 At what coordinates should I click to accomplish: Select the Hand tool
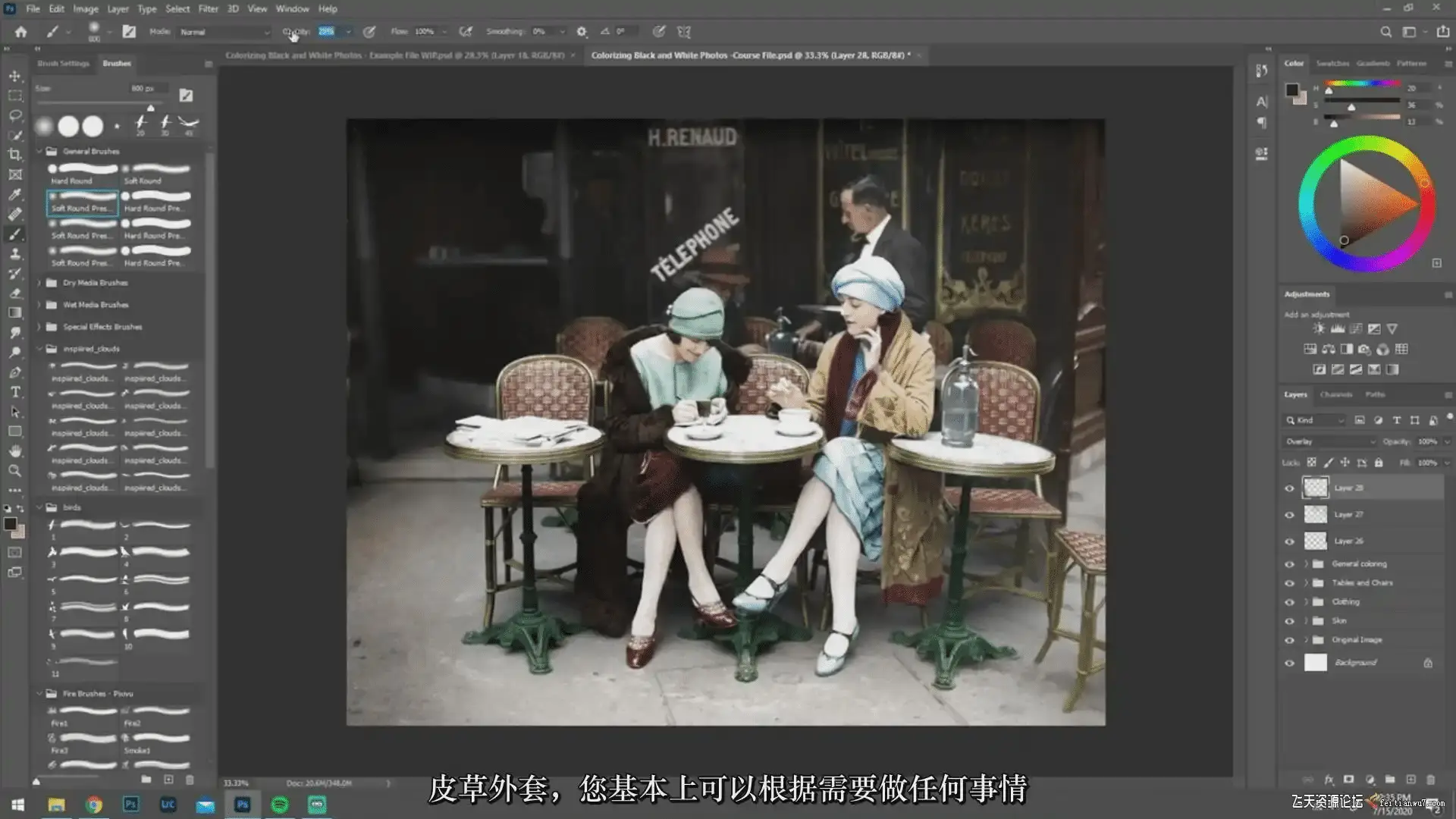pyautogui.click(x=14, y=451)
